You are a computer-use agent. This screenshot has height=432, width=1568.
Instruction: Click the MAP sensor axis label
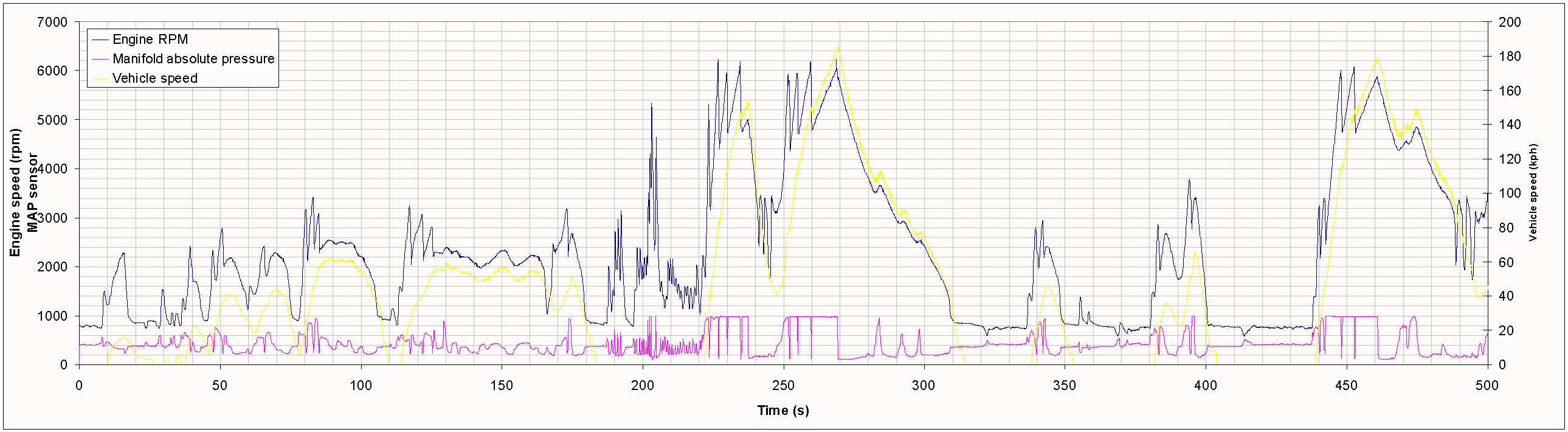32,192
